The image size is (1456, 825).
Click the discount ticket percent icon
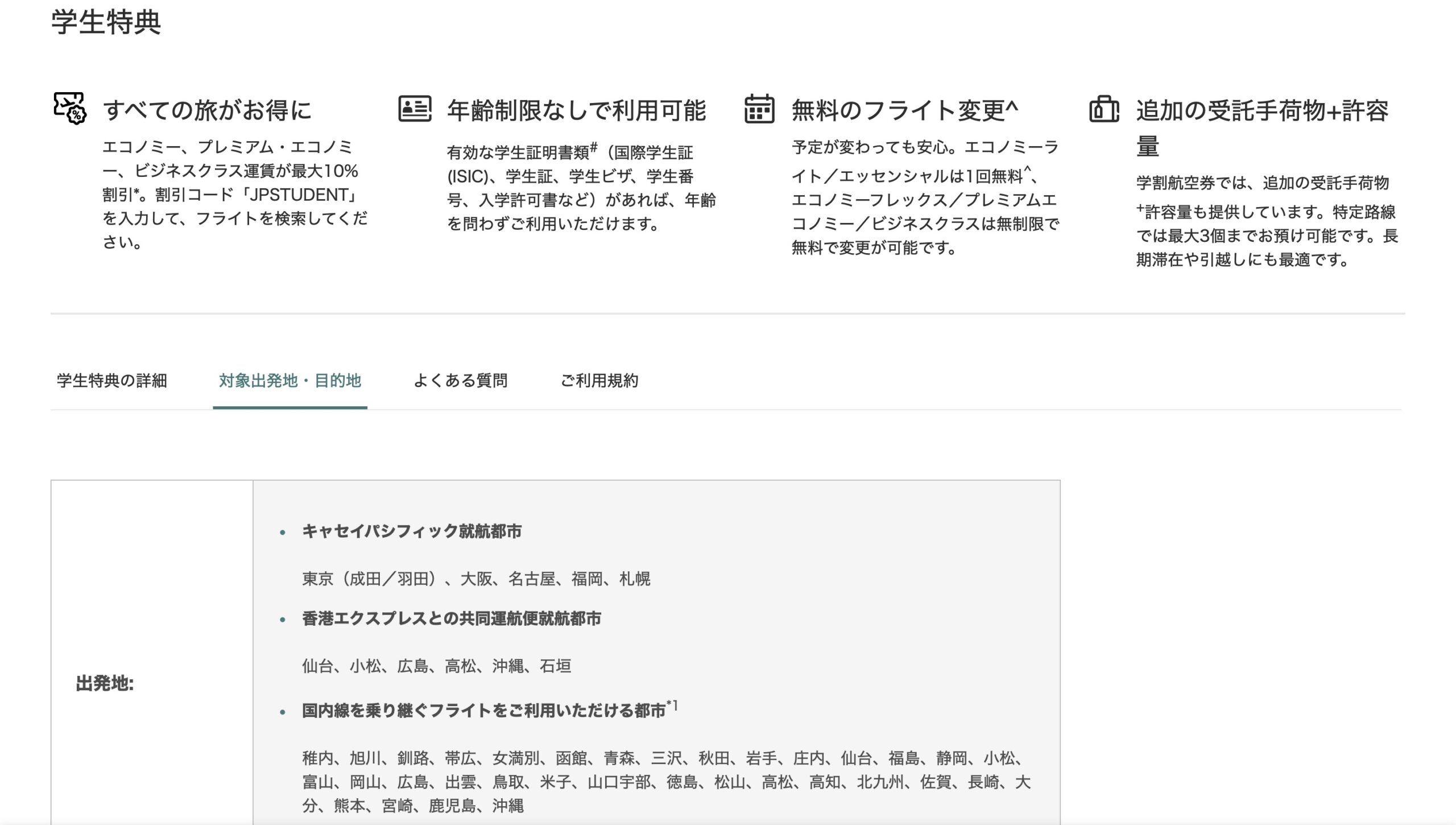click(x=69, y=108)
